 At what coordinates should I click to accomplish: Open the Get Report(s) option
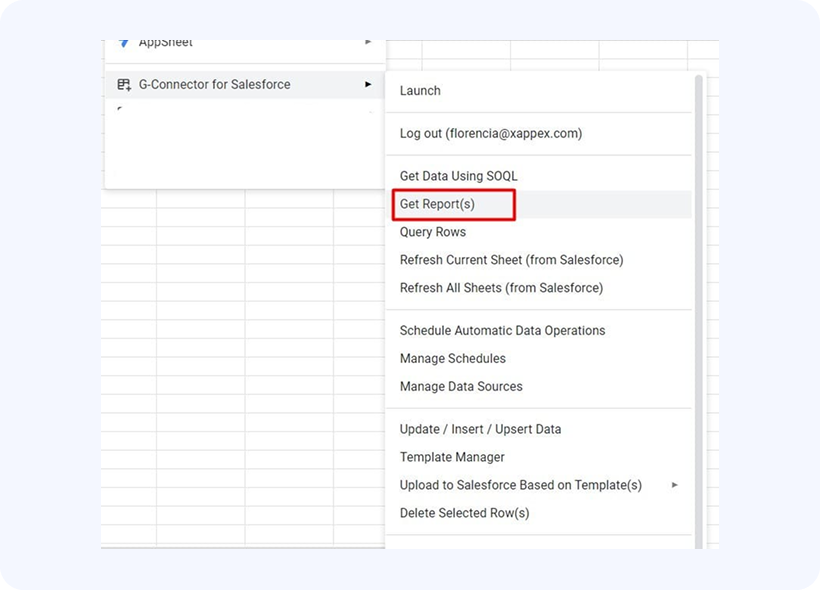tap(438, 204)
